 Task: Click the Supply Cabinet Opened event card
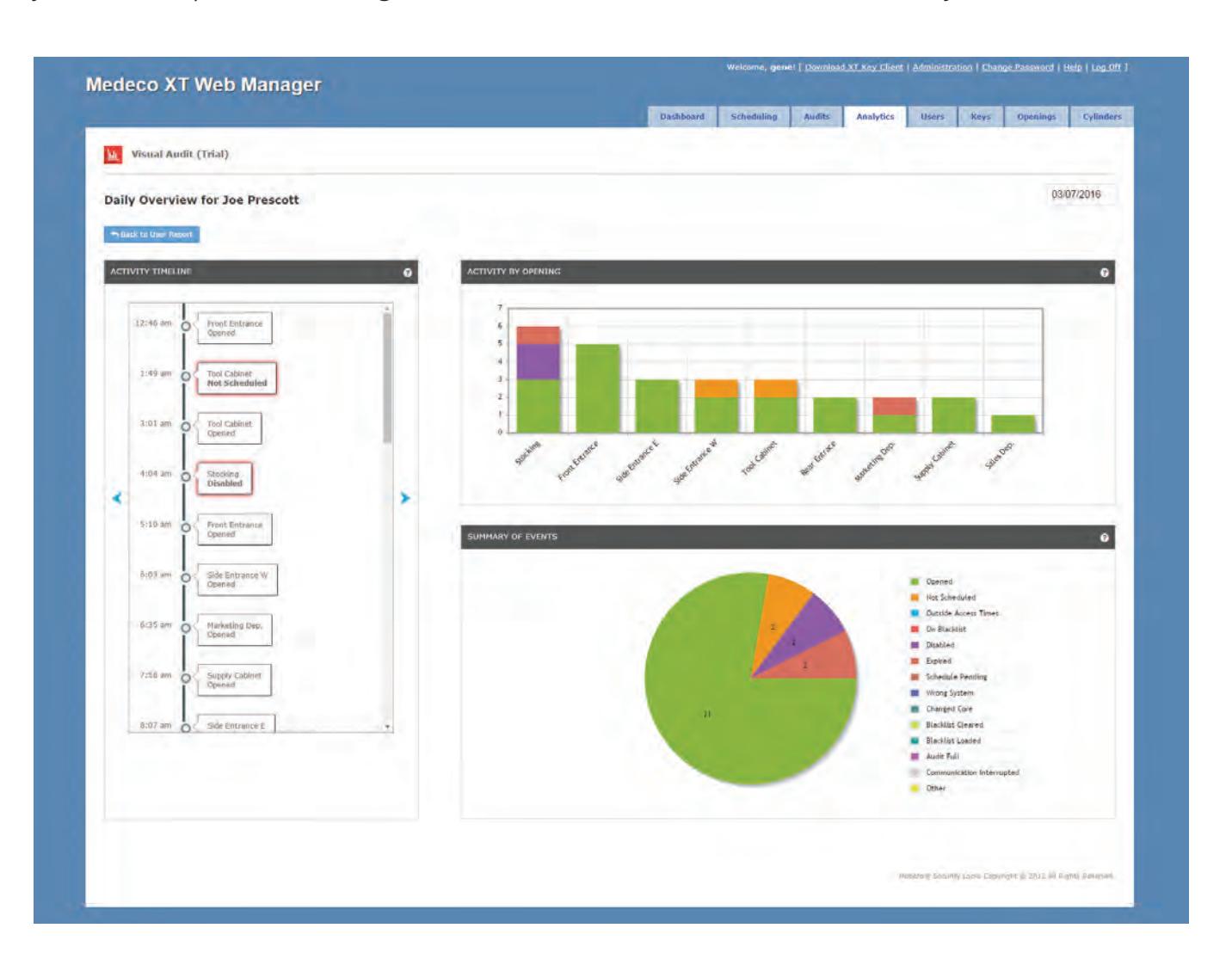pos(234,680)
